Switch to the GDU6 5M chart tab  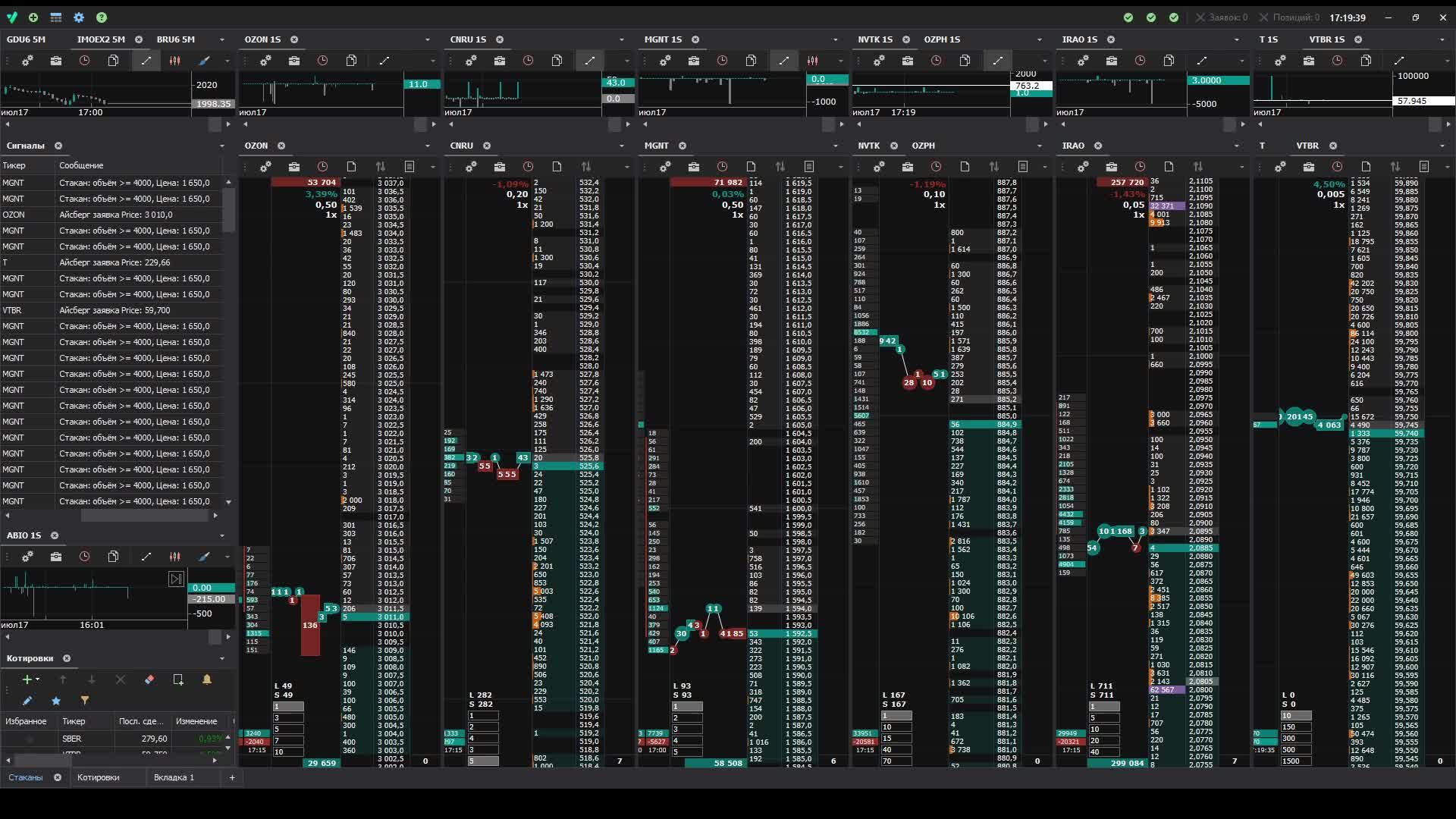(x=26, y=39)
